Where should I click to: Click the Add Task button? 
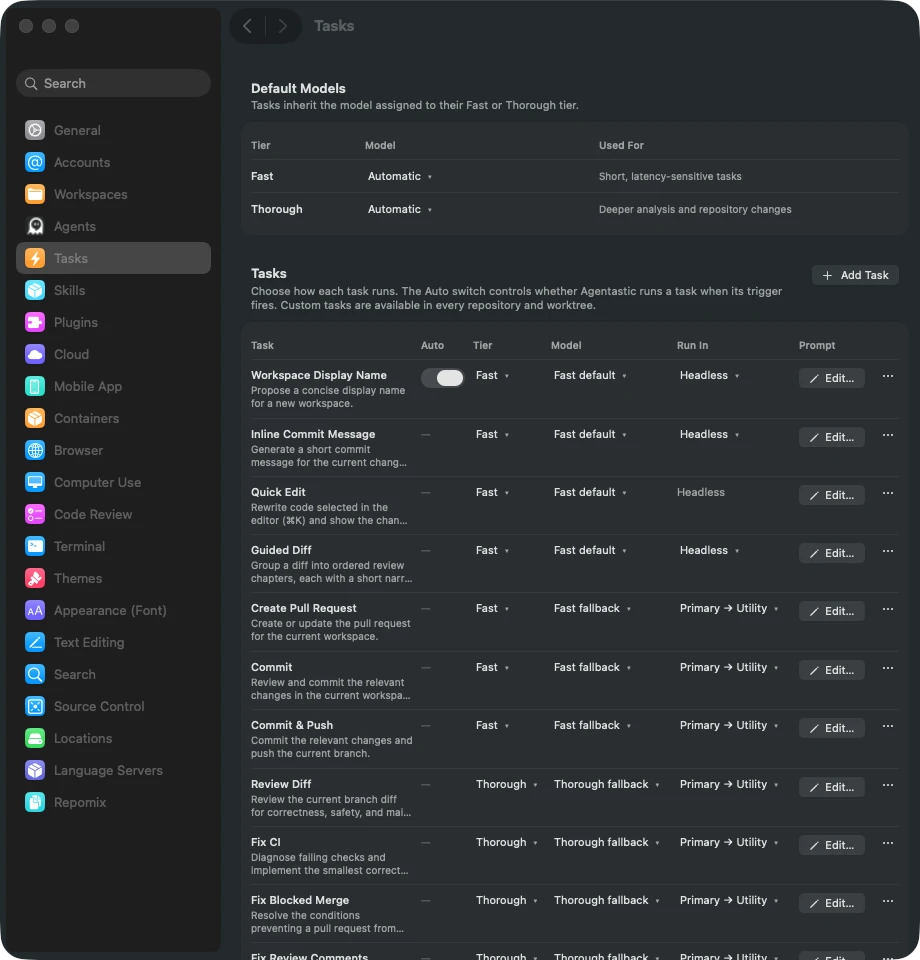(855, 276)
